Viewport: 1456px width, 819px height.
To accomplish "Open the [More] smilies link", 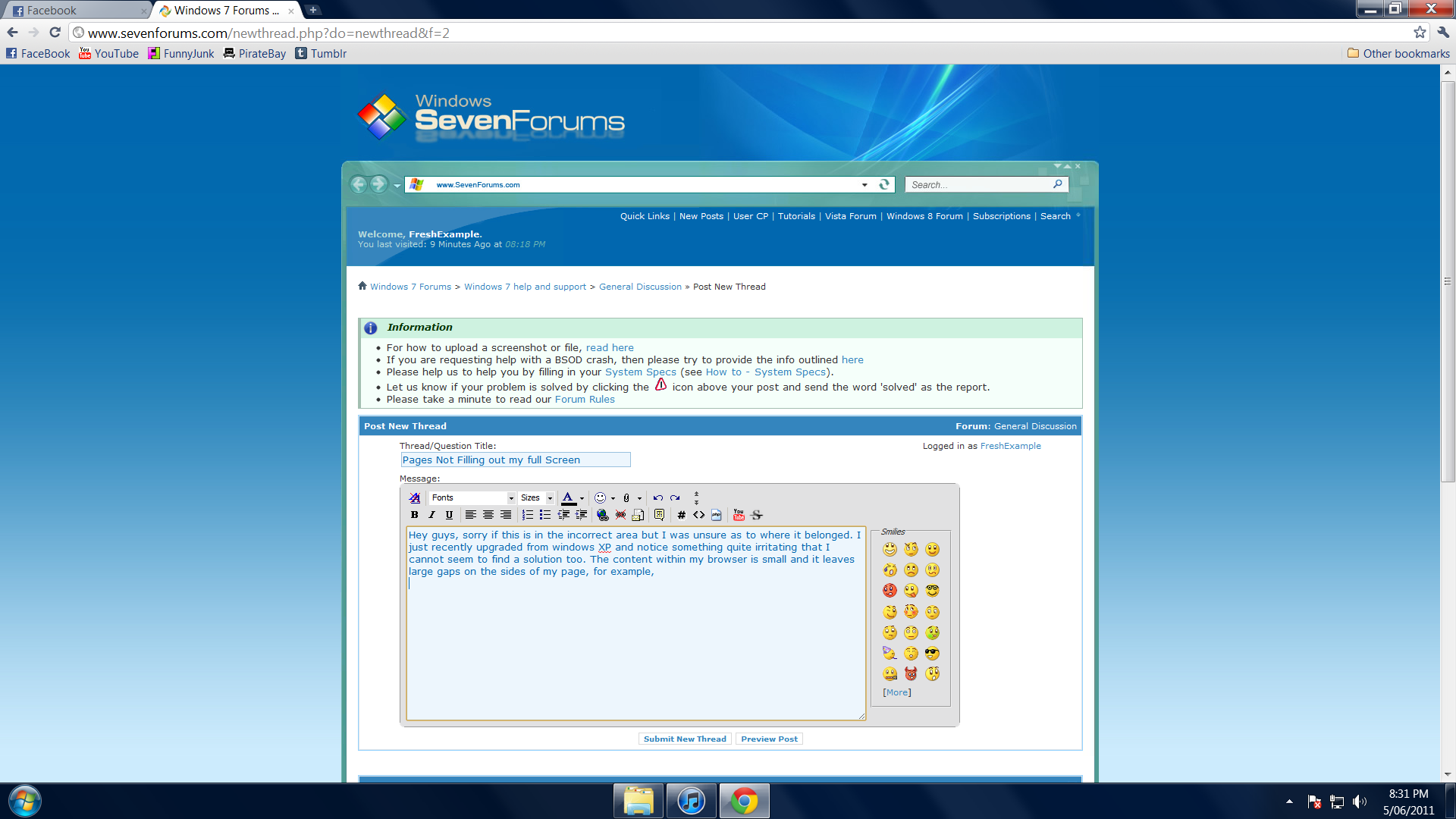I will click(896, 692).
